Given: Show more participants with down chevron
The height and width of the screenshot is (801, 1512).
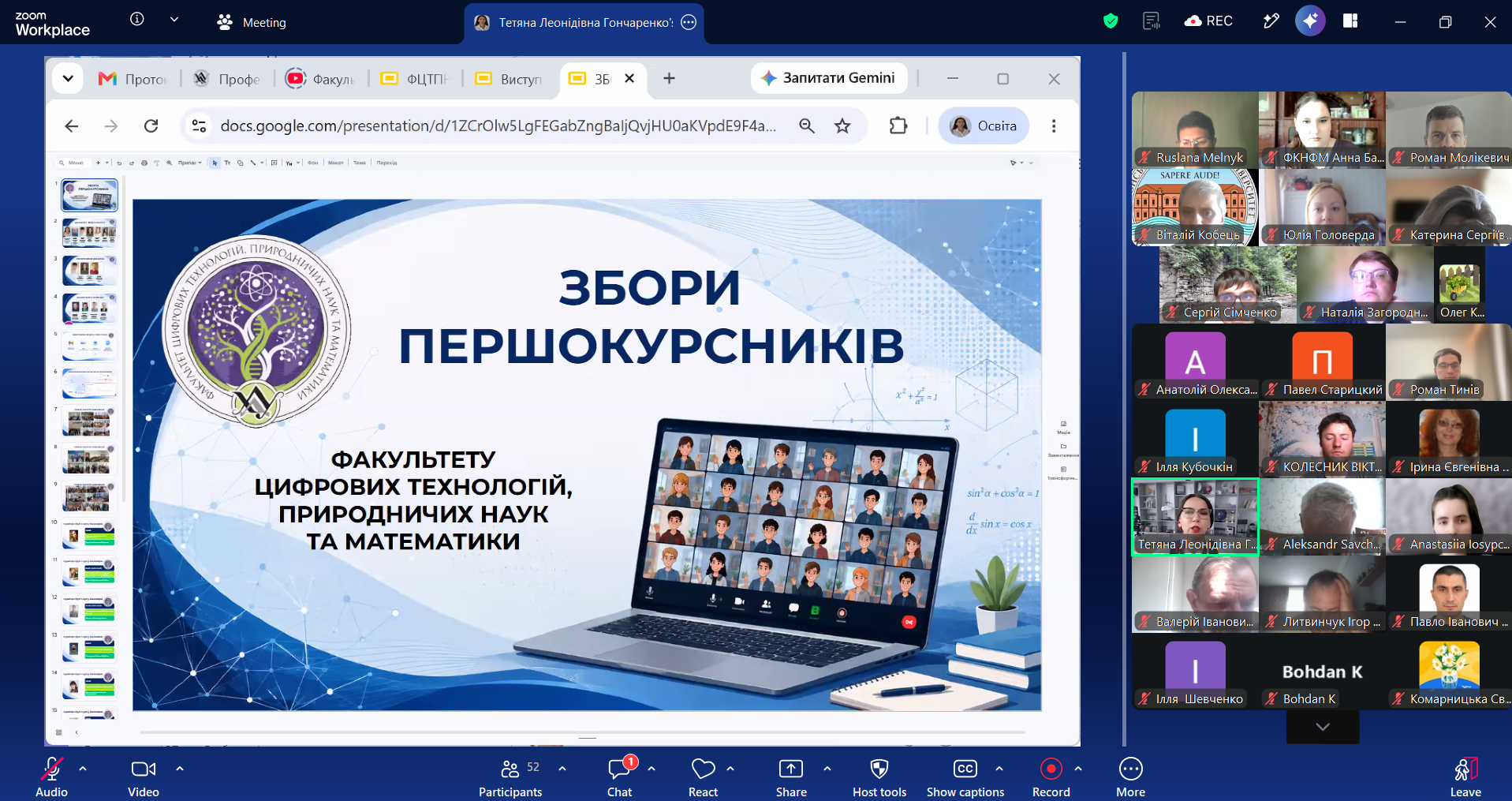Looking at the screenshot, I should point(1323,727).
